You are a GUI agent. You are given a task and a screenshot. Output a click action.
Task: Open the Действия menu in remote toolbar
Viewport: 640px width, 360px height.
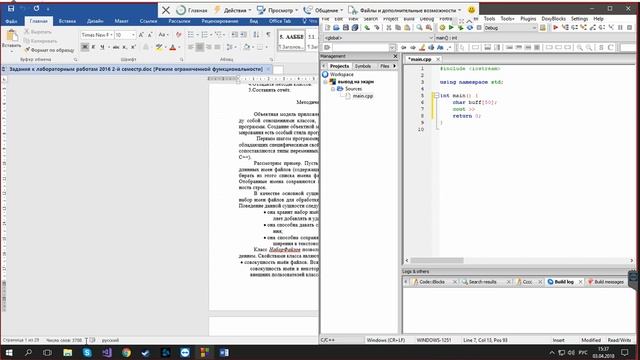(233, 10)
